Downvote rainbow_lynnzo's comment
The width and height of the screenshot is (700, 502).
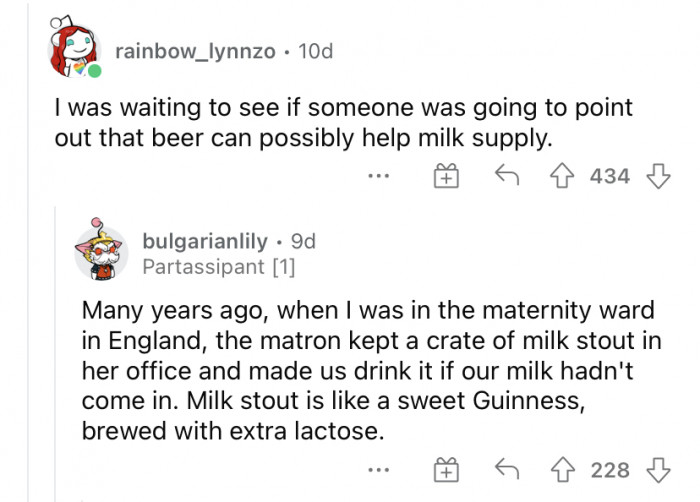657,176
